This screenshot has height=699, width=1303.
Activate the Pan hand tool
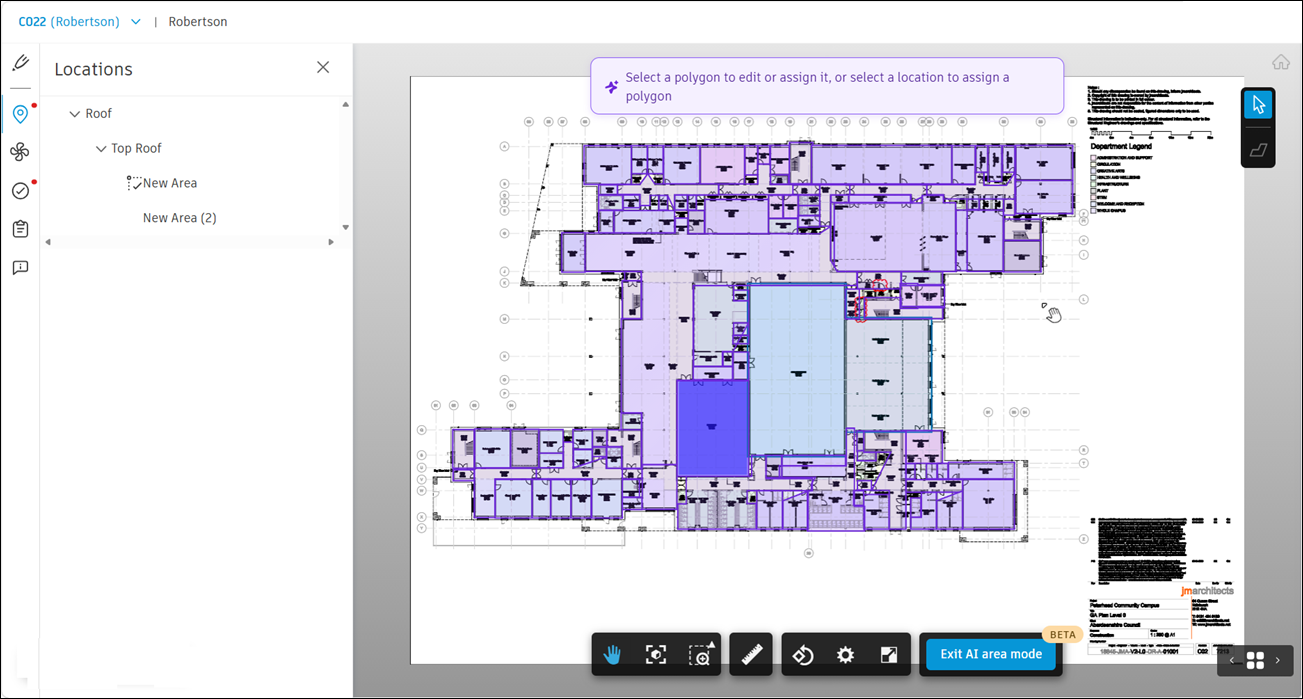coord(612,655)
